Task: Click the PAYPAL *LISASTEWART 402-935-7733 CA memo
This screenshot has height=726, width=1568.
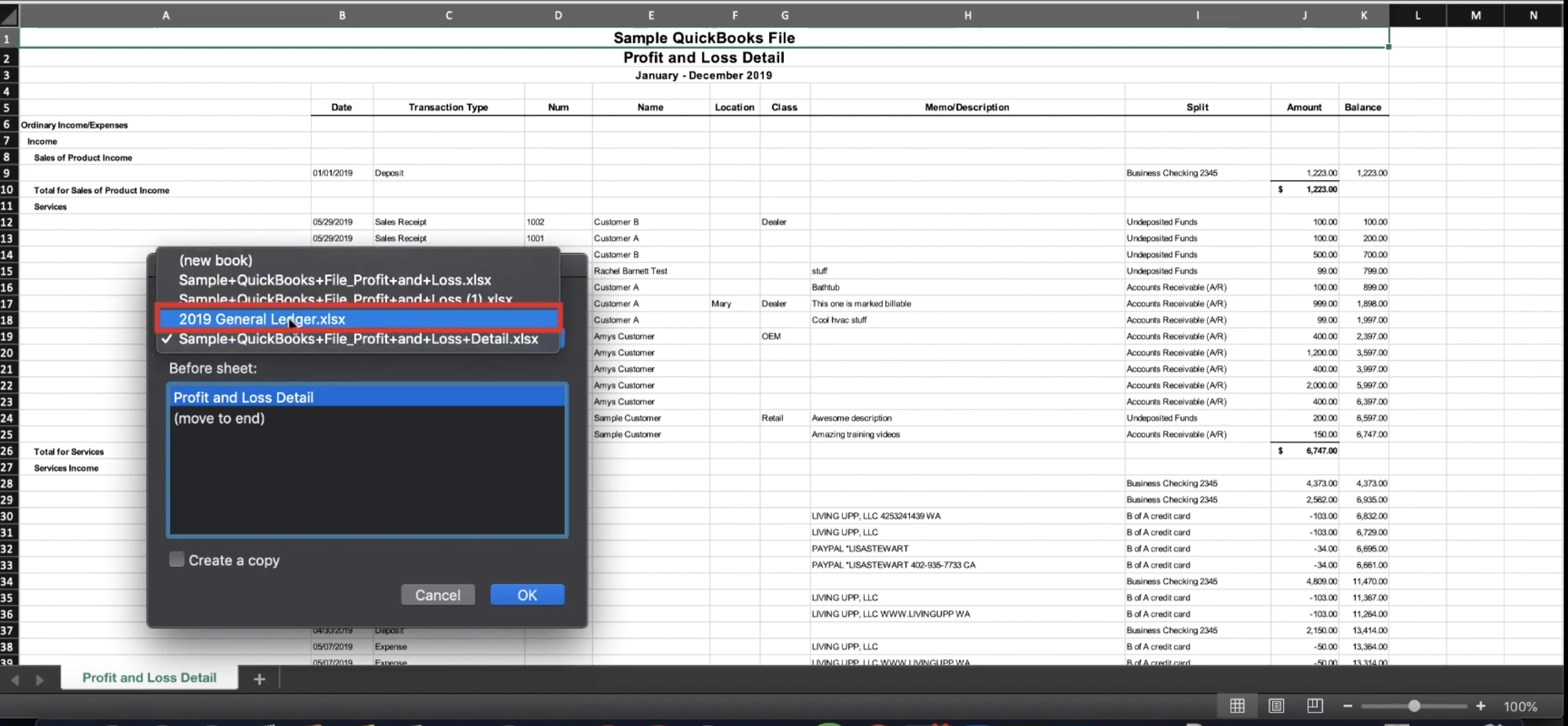Action: (x=967, y=565)
